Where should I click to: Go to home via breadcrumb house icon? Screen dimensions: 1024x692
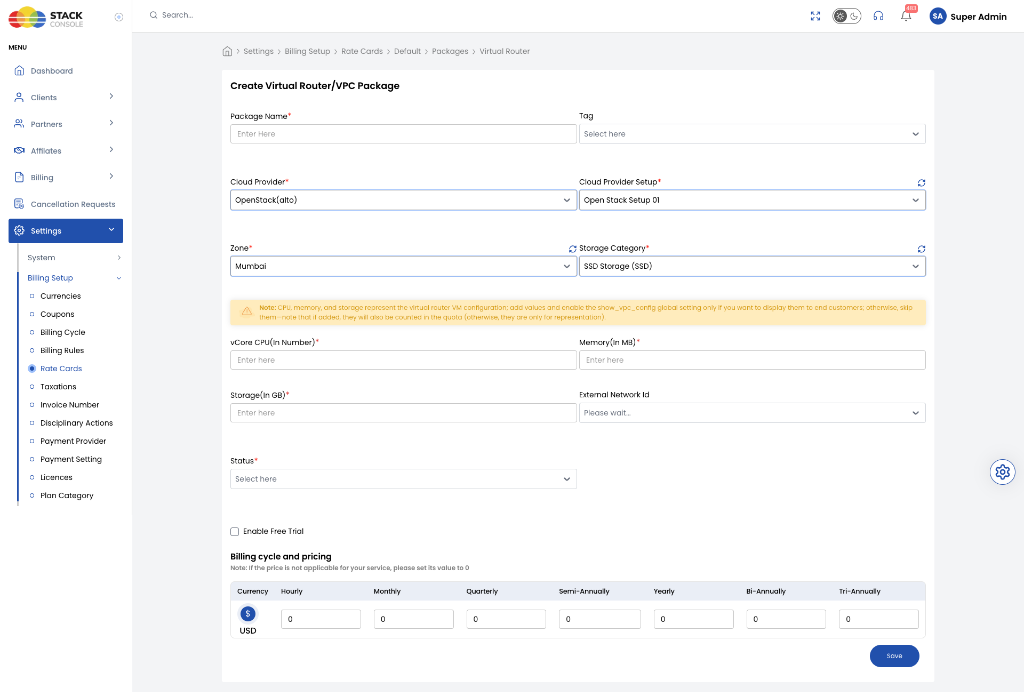(x=227, y=51)
